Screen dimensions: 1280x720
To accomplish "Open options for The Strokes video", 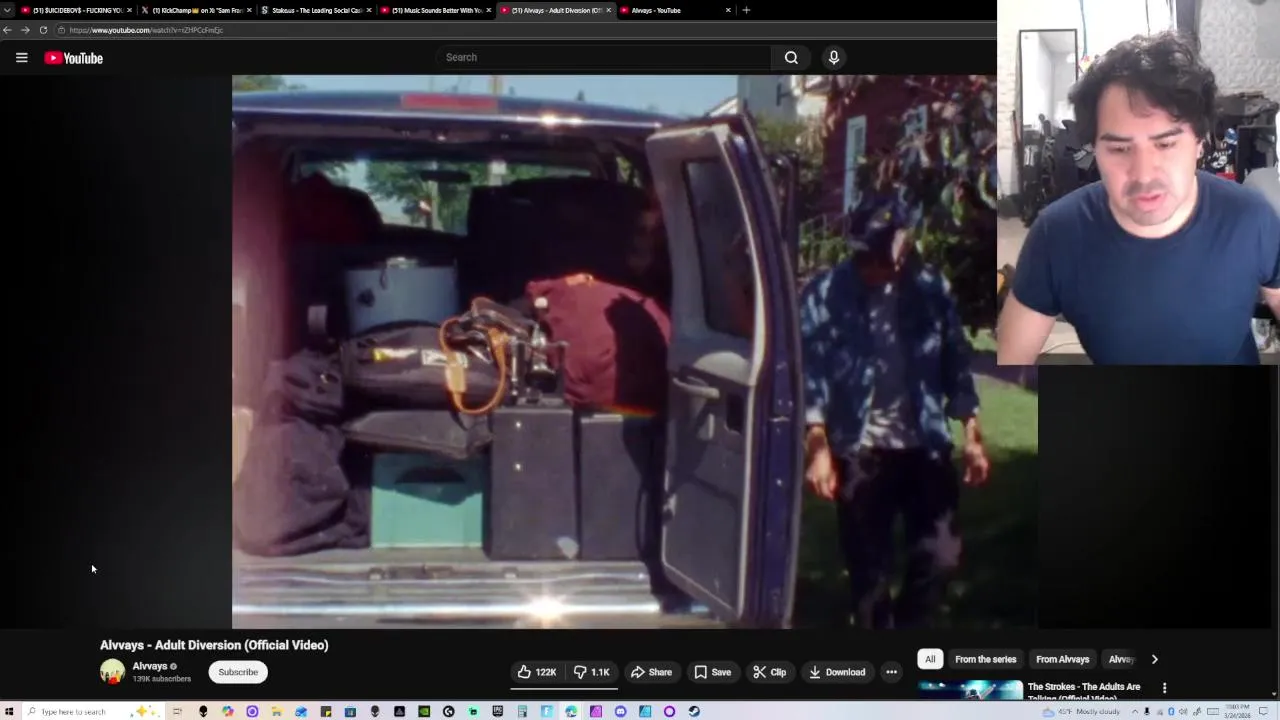I will pos(1164,688).
